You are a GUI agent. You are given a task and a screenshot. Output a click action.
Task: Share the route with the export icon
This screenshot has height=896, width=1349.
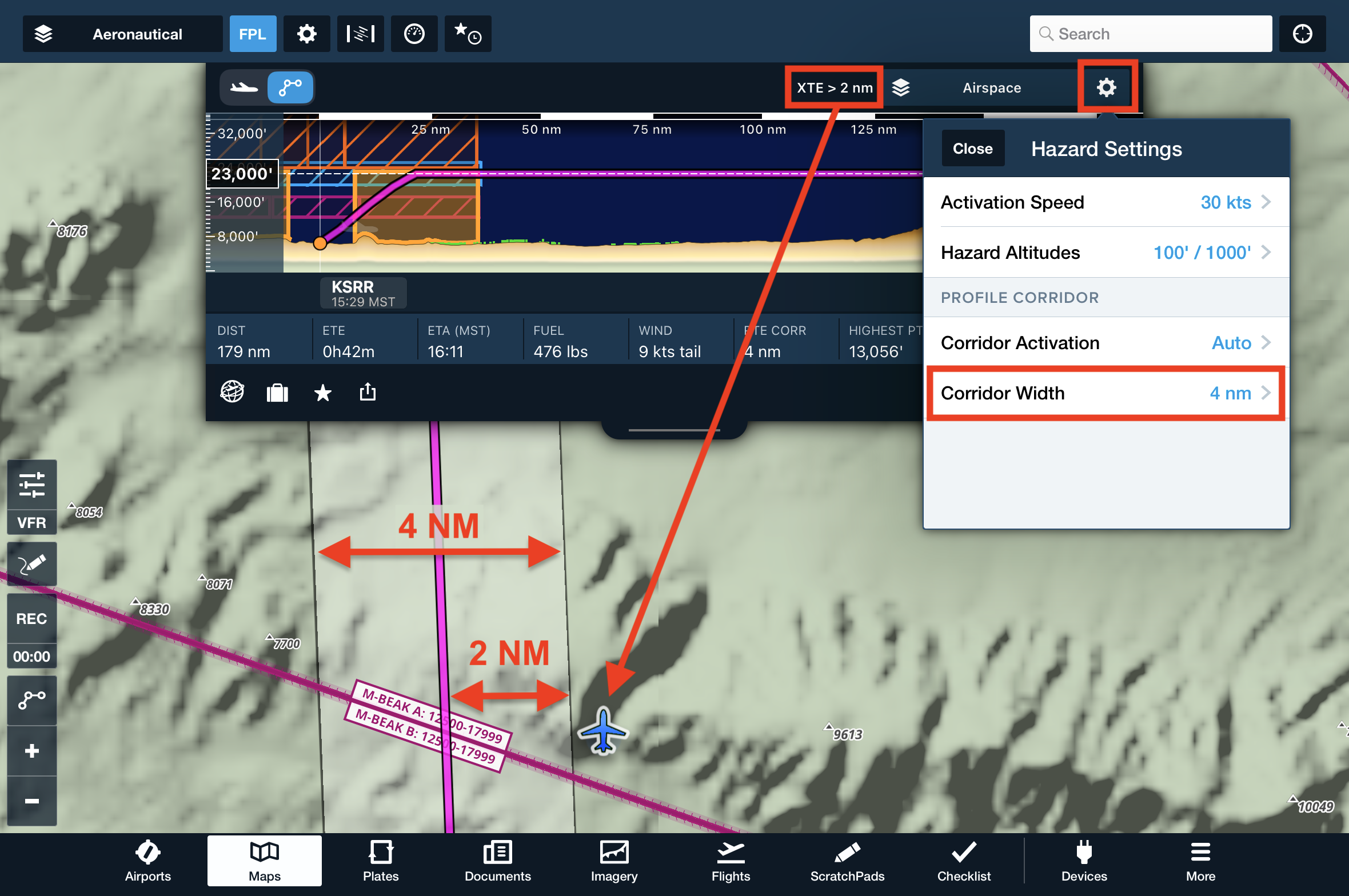pos(368,392)
